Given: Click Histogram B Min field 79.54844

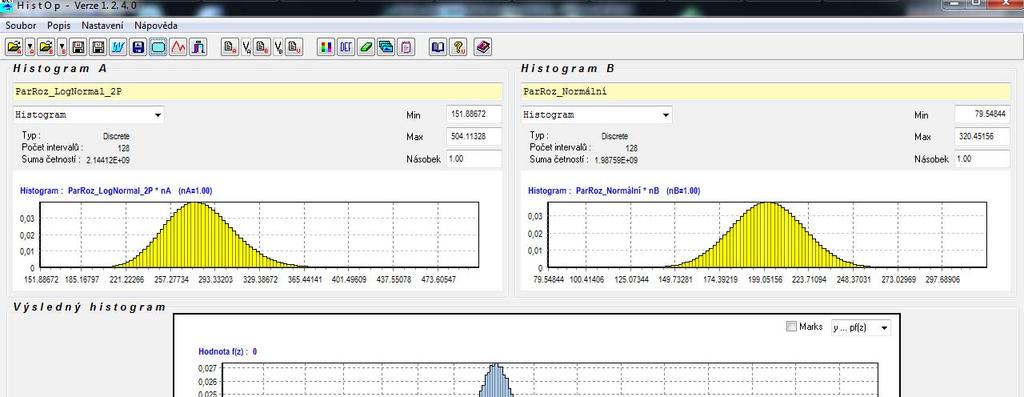Looking at the screenshot, I should [x=982, y=114].
